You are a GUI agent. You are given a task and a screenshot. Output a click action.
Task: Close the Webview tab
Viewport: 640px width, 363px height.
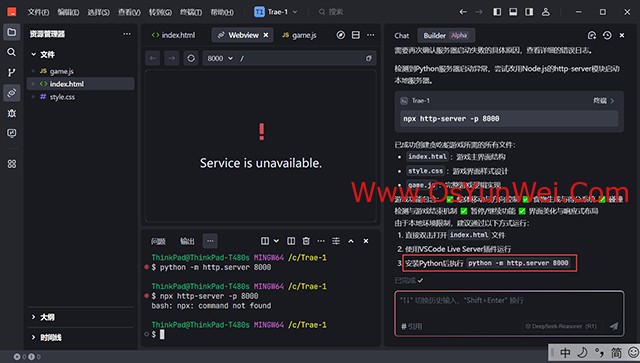click(x=266, y=35)
